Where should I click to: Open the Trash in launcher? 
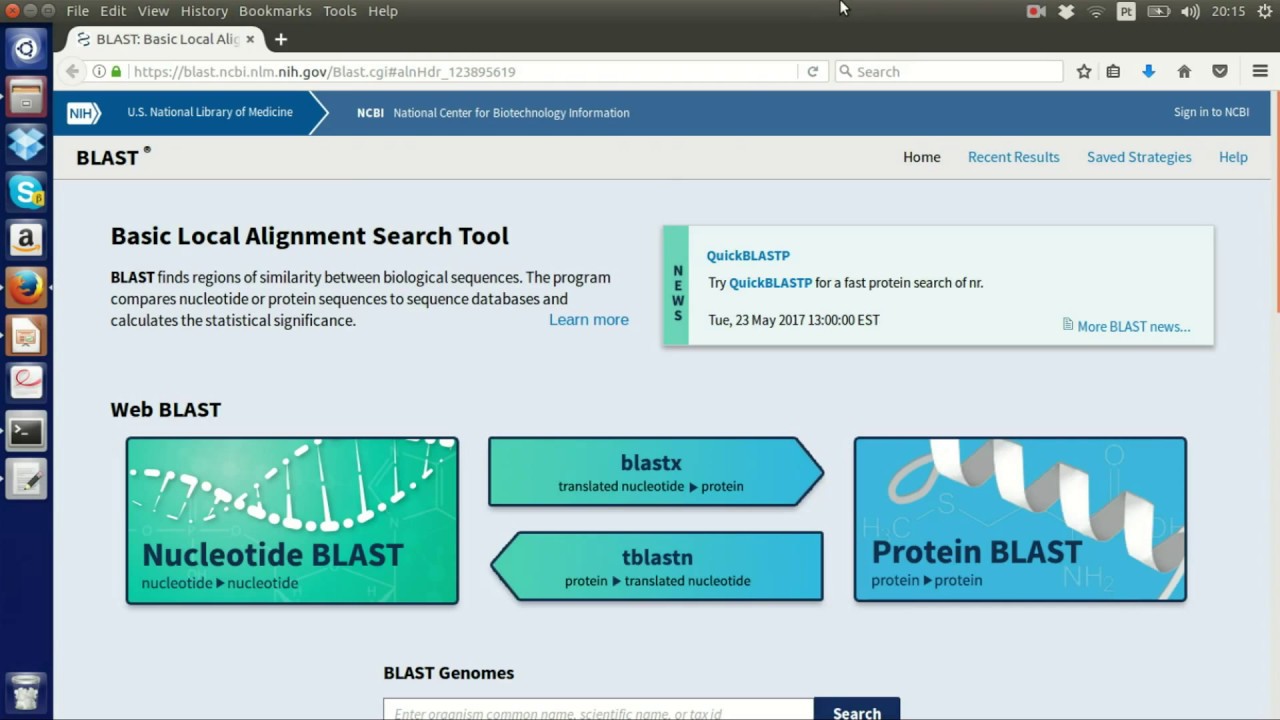pos(26,692)
